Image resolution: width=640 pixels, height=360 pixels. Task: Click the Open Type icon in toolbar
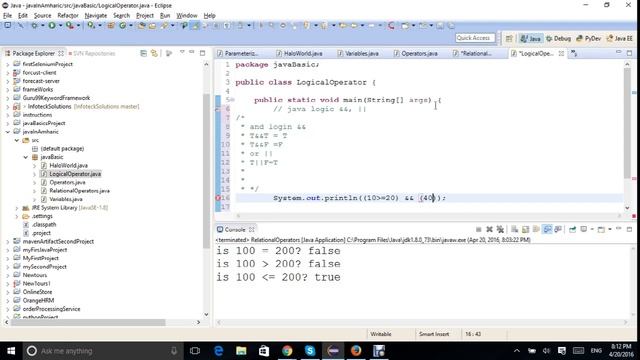(141, 25)
